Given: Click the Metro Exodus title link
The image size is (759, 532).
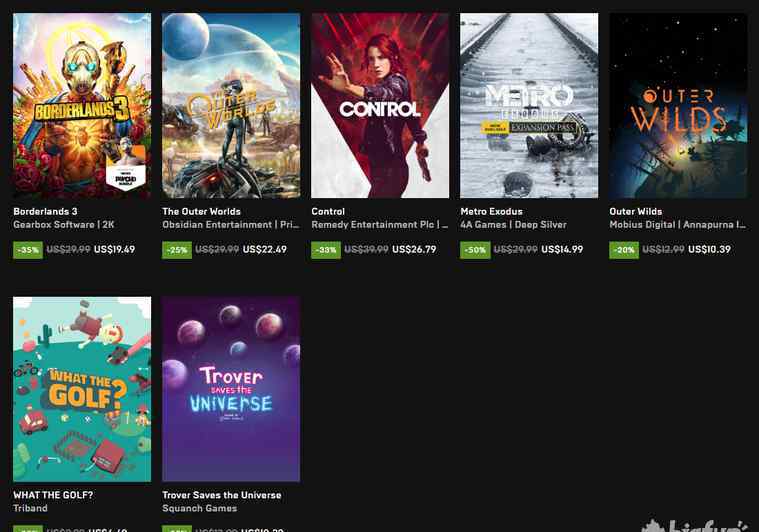Looking at the screenshot, I should (x=491, y=212).
